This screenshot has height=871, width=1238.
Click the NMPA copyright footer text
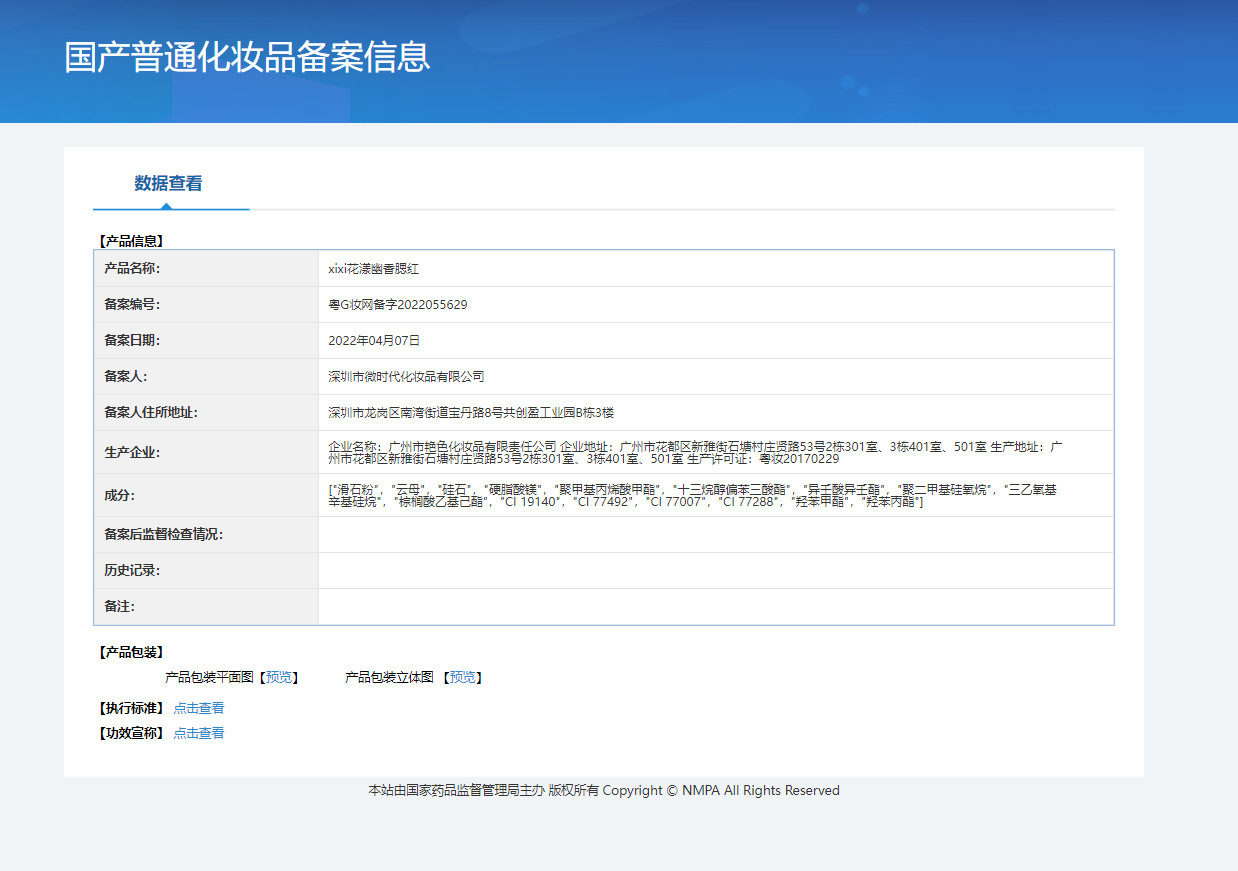tap(604, 791)
